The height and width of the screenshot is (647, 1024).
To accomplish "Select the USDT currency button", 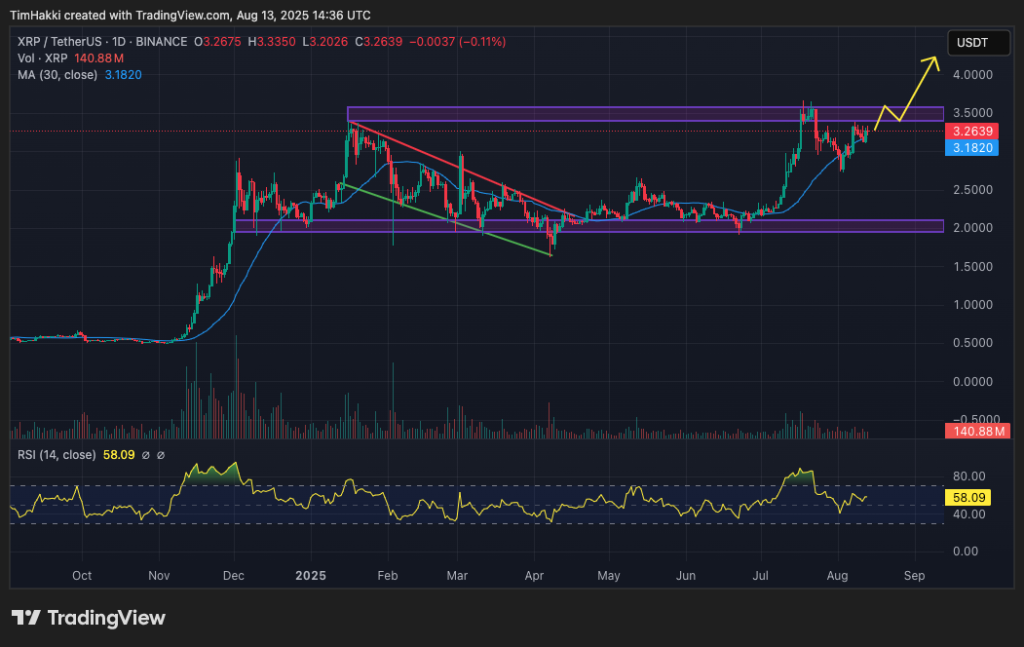I will click(978, 42).
